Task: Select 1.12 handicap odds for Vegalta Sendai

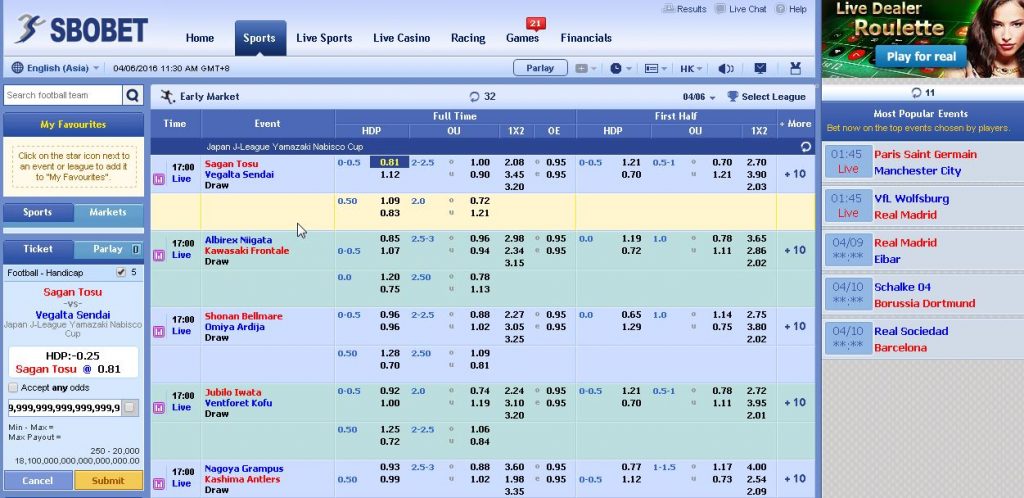Action: click(389, 174)
